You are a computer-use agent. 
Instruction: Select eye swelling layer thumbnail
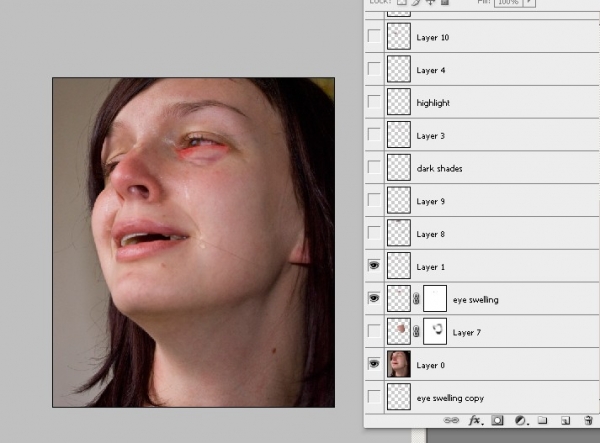point(399,298)
